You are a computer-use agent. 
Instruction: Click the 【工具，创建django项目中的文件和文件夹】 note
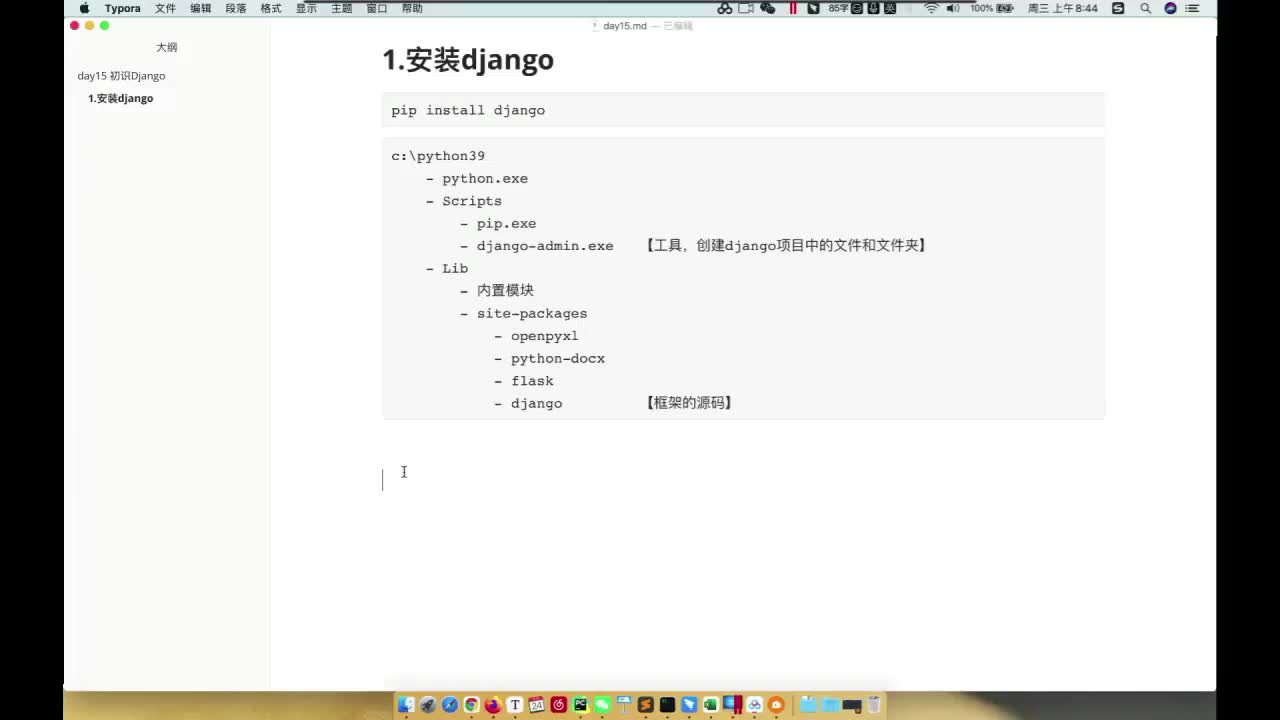787,245
